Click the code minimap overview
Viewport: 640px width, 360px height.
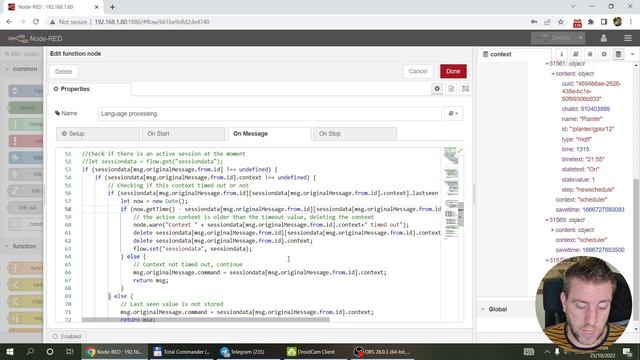click(x=451, y=194)
